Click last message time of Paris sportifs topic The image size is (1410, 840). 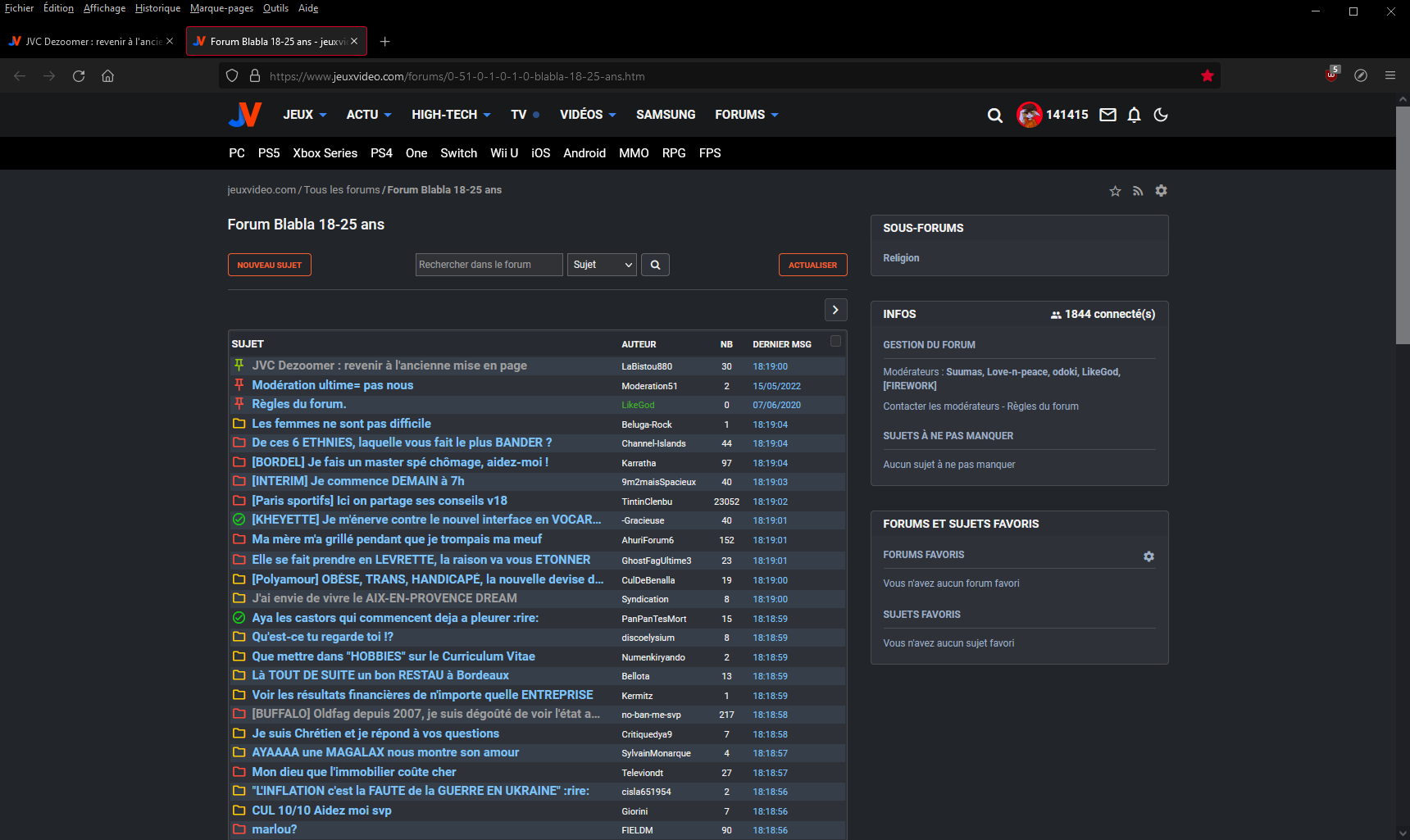coord(770,502)
